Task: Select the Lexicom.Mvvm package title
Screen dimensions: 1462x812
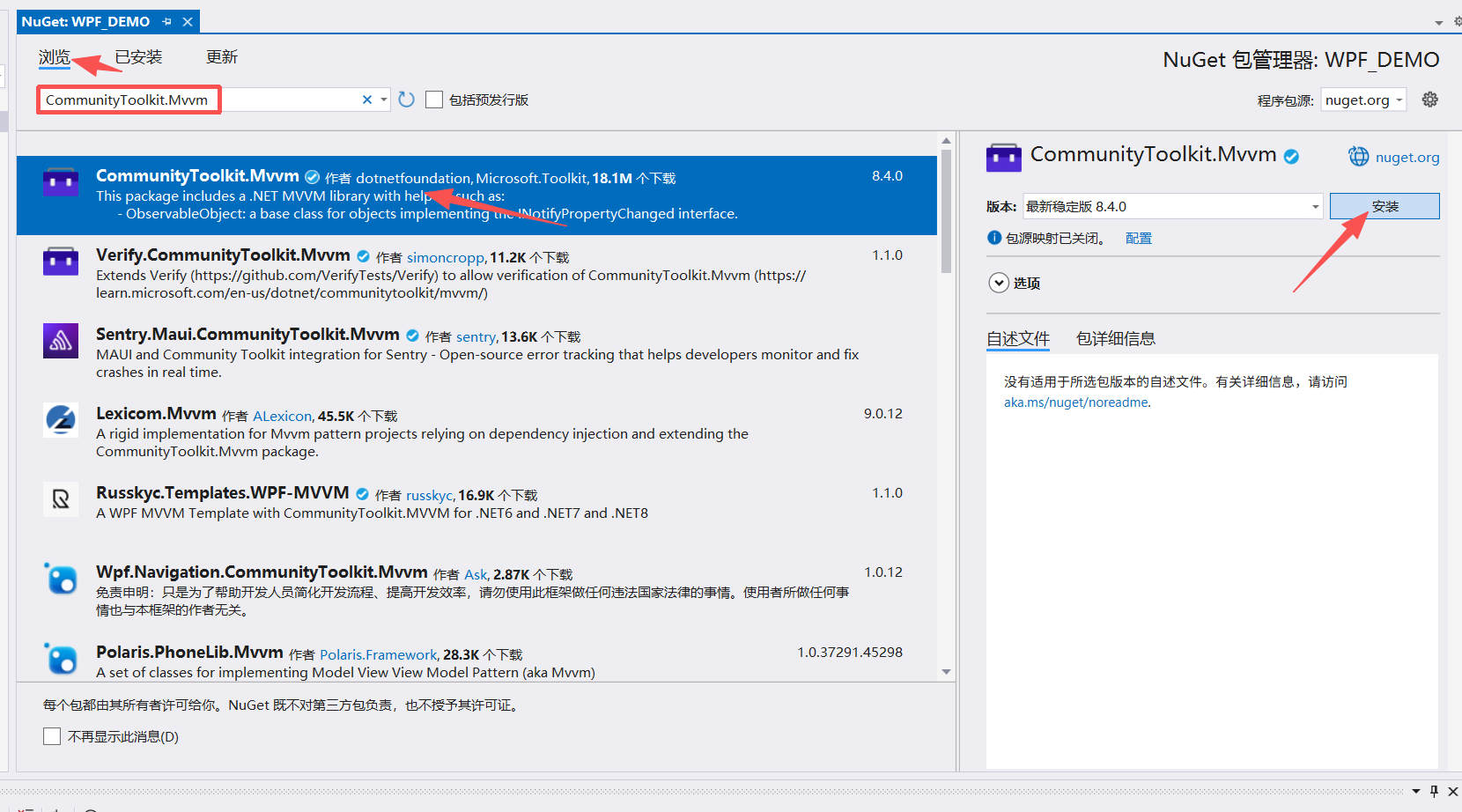Action: tap(156, 414)
